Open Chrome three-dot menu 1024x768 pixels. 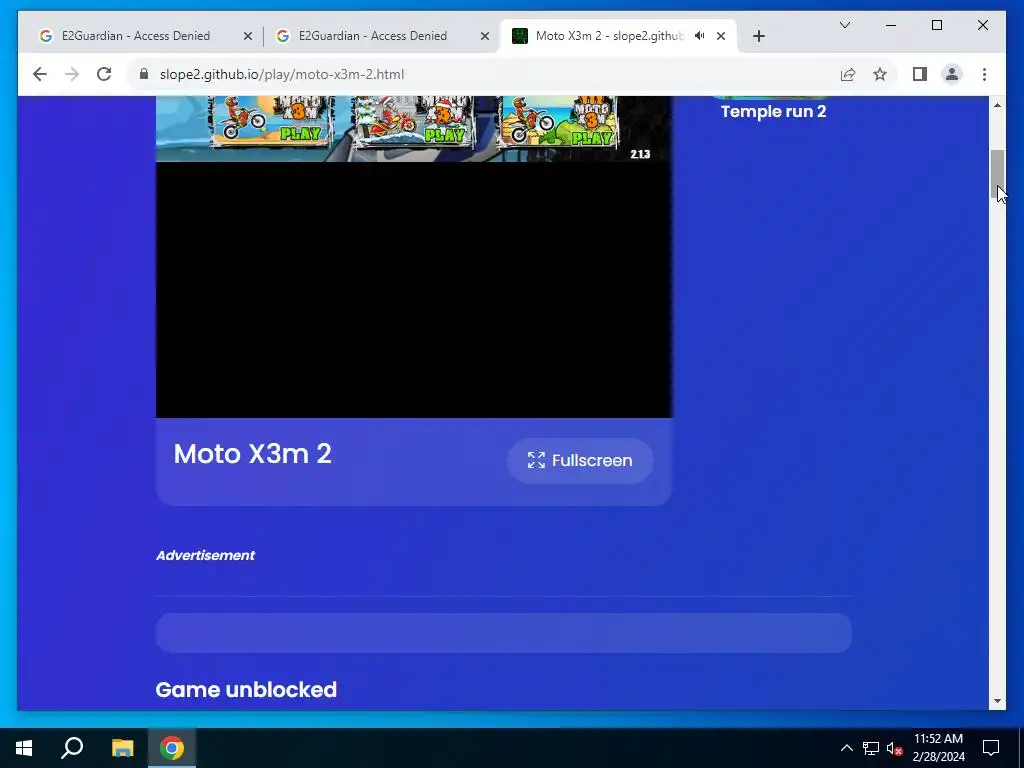click(x=984, y=74)
